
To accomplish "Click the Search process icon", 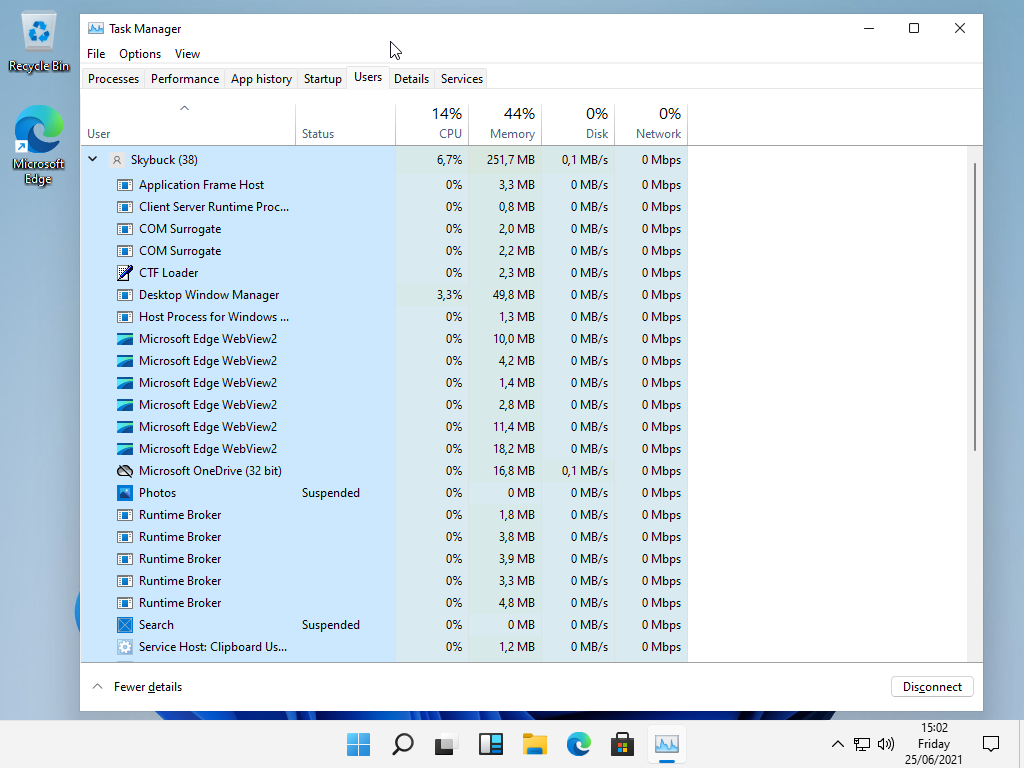I will [125, 625].
